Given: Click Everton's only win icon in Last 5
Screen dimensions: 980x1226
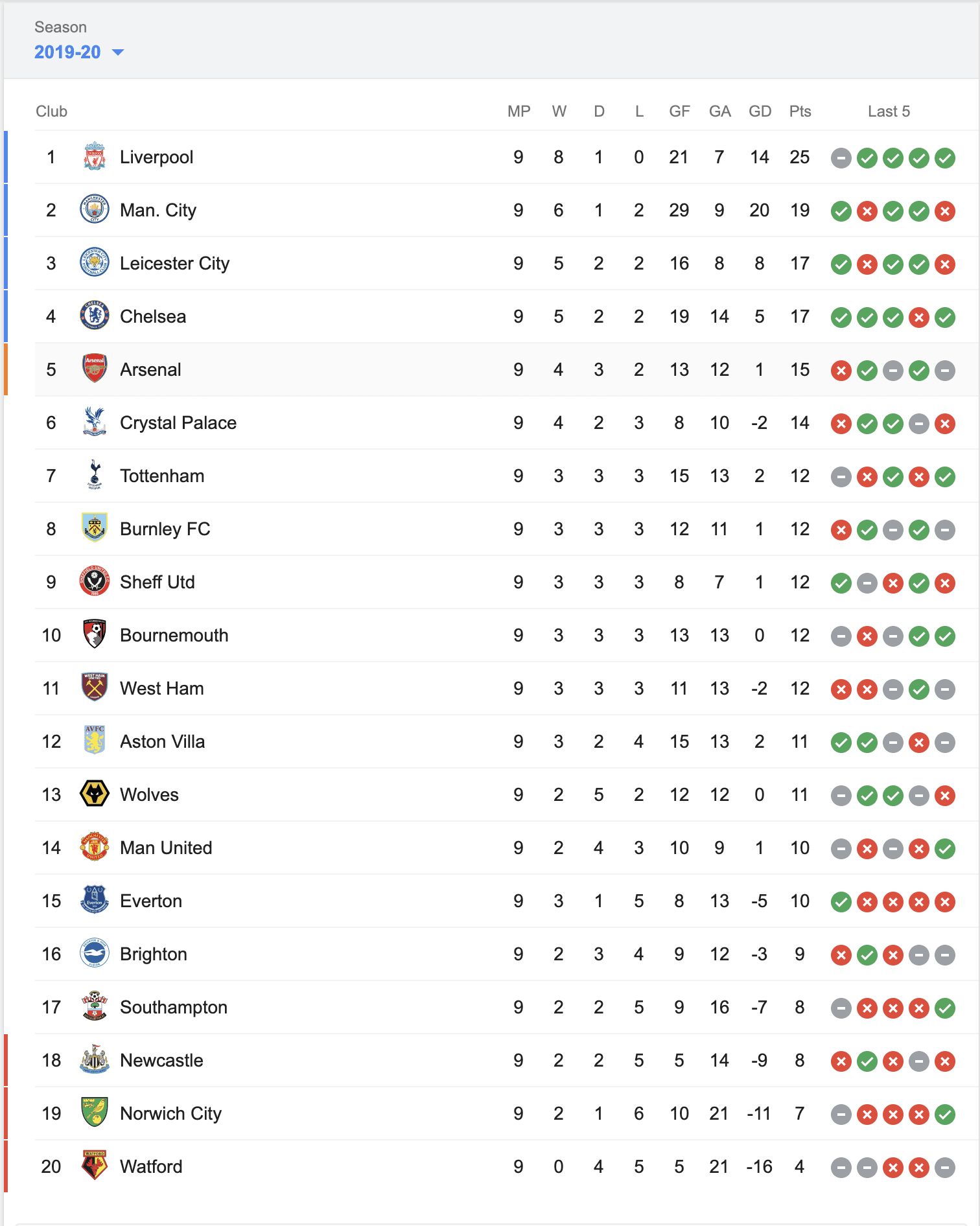Looking at the screenshot, I should (x=841, y=901).
